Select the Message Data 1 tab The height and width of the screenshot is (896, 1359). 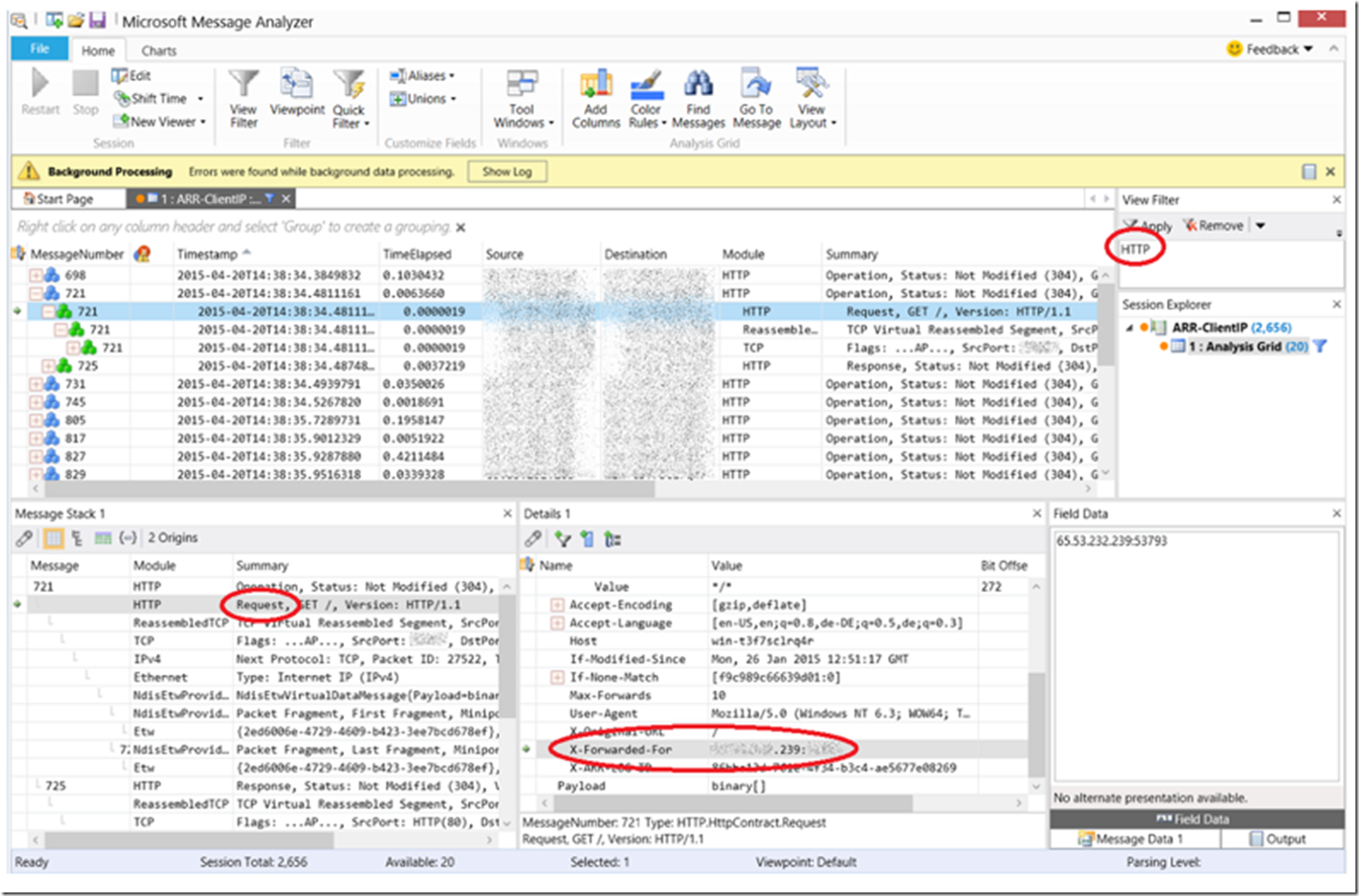(x=1134, y=839)
